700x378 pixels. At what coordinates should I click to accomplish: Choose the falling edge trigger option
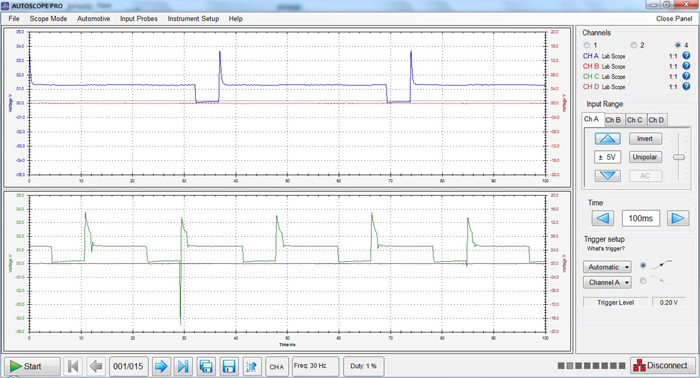point(643,281)
